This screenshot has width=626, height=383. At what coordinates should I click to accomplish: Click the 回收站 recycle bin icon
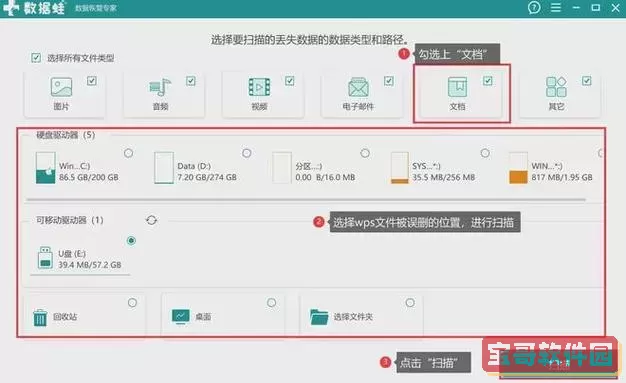pos(40,318)
